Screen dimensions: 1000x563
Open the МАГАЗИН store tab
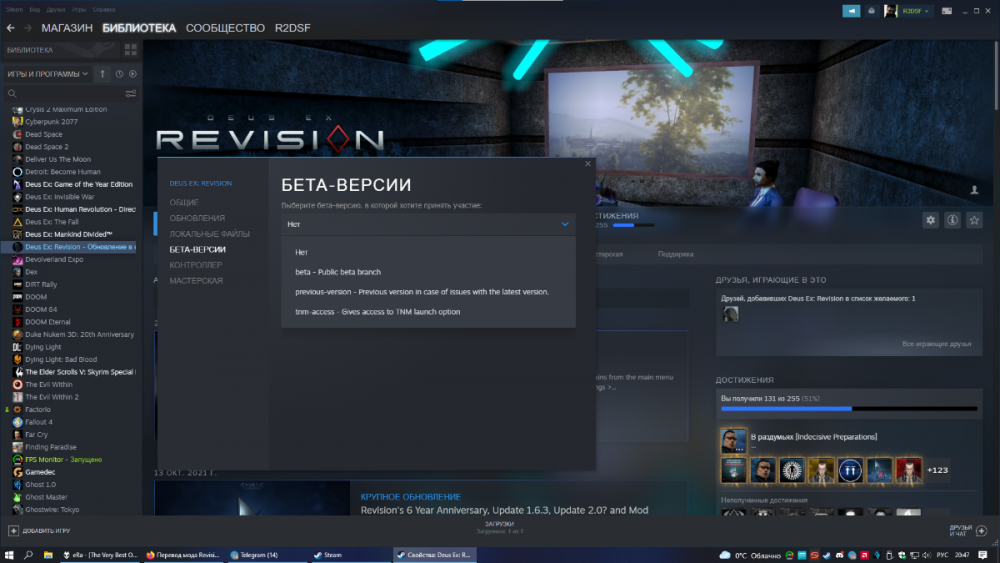[67, 28]
